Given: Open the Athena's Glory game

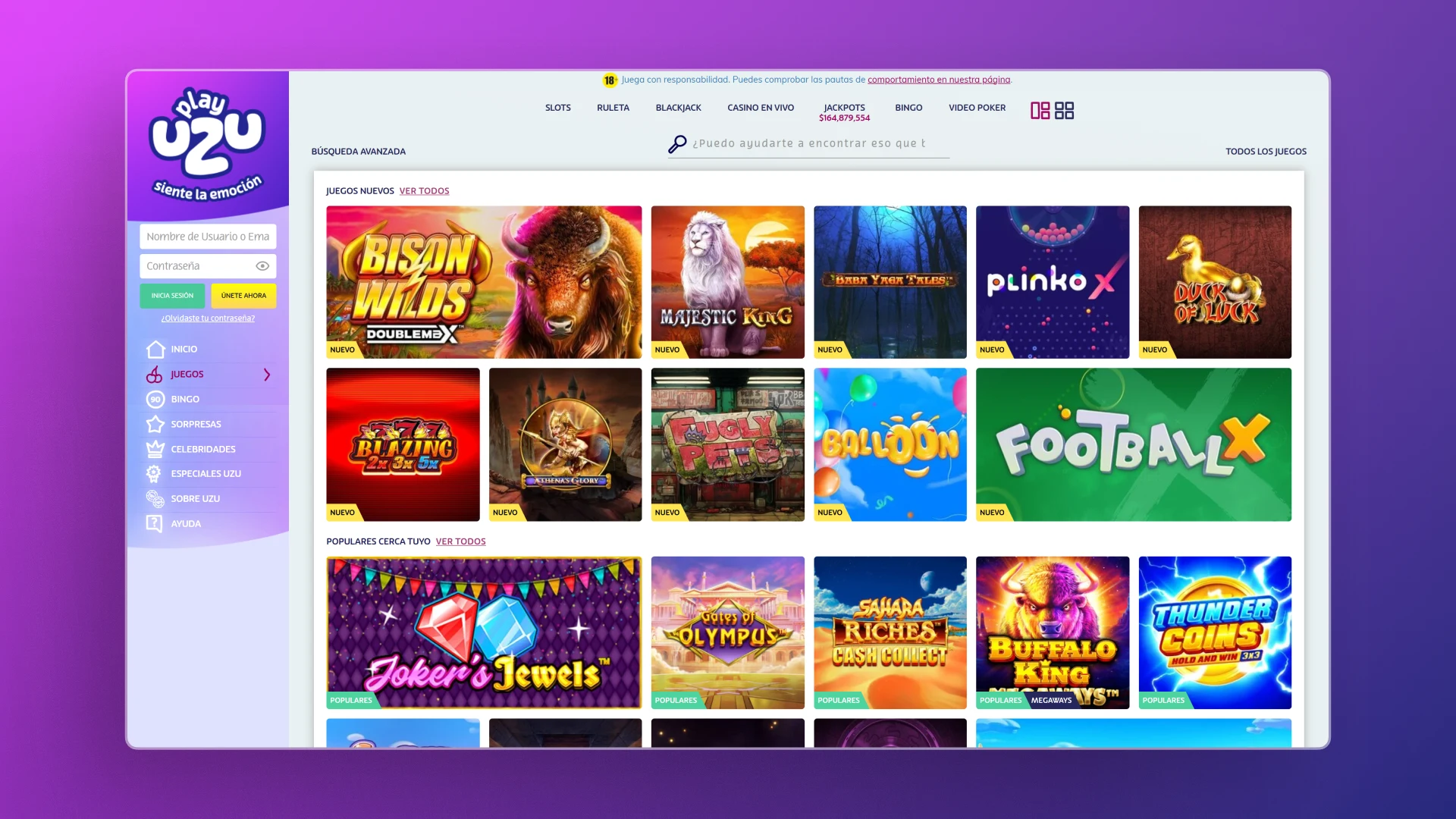Looking at the screenshot, I should (565, 444).
